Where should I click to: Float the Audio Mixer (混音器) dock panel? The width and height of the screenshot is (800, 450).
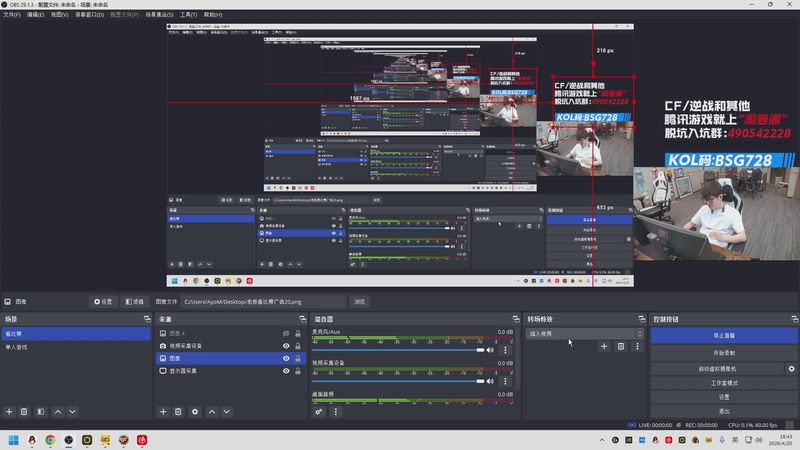tap(516, 319)
